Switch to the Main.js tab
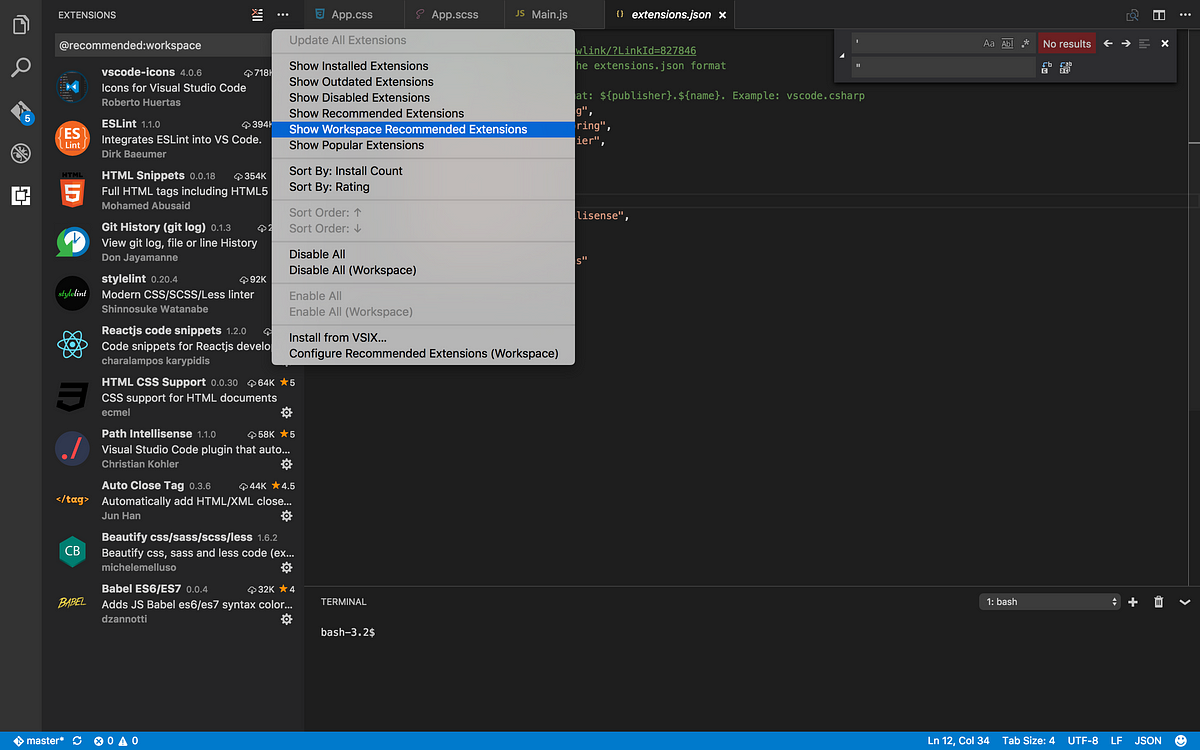 click(x=555, y=15)
